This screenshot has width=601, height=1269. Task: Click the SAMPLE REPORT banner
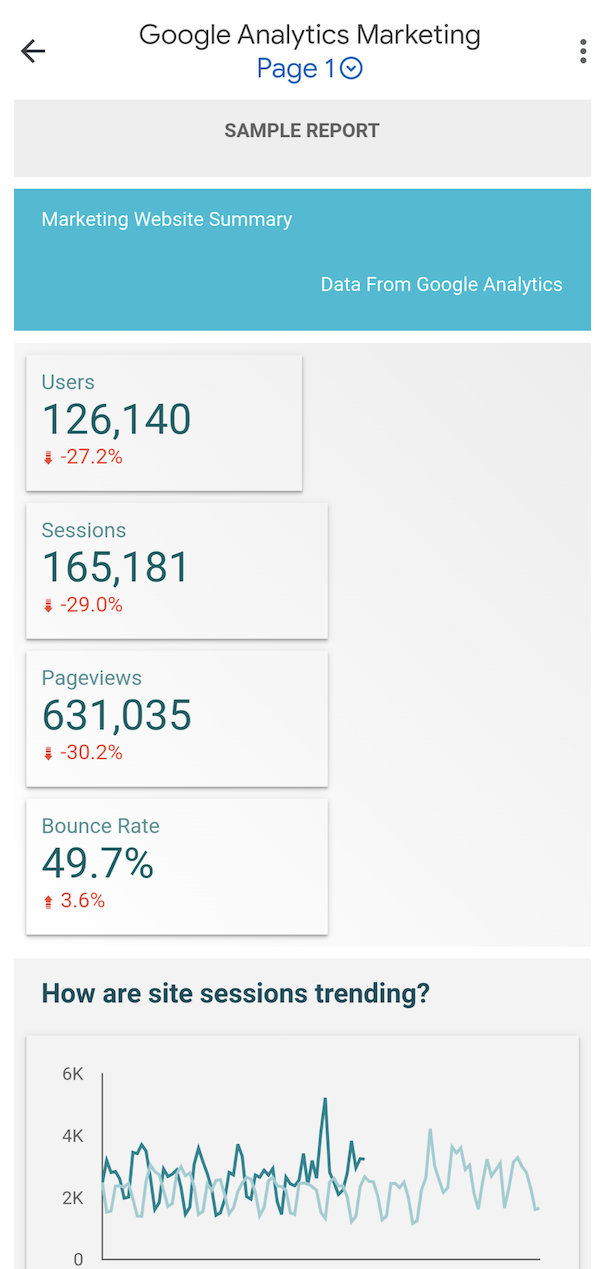(x=301, y=130)
